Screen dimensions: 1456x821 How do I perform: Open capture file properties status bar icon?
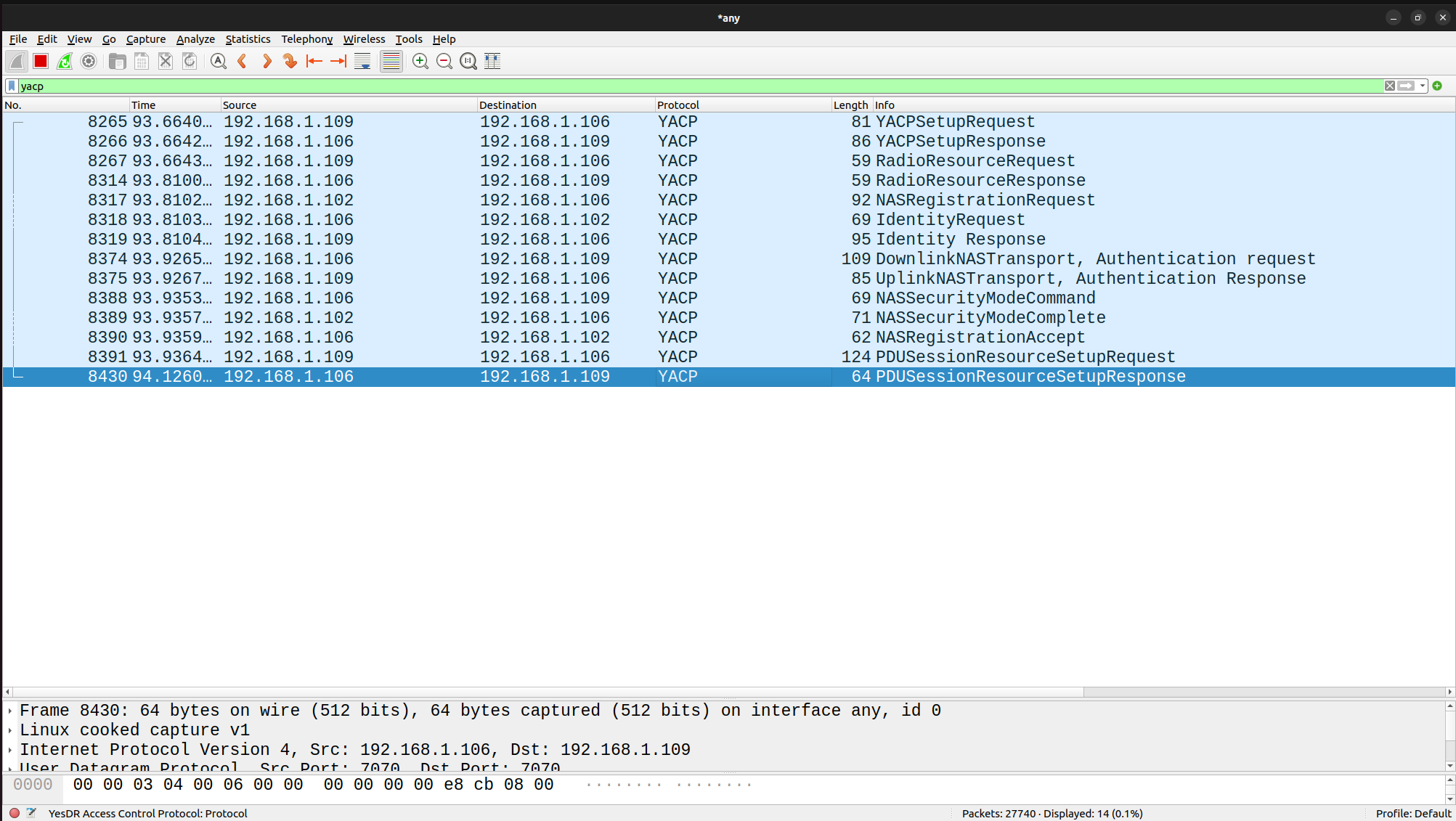pyautogui.click(x=31, y=813)
